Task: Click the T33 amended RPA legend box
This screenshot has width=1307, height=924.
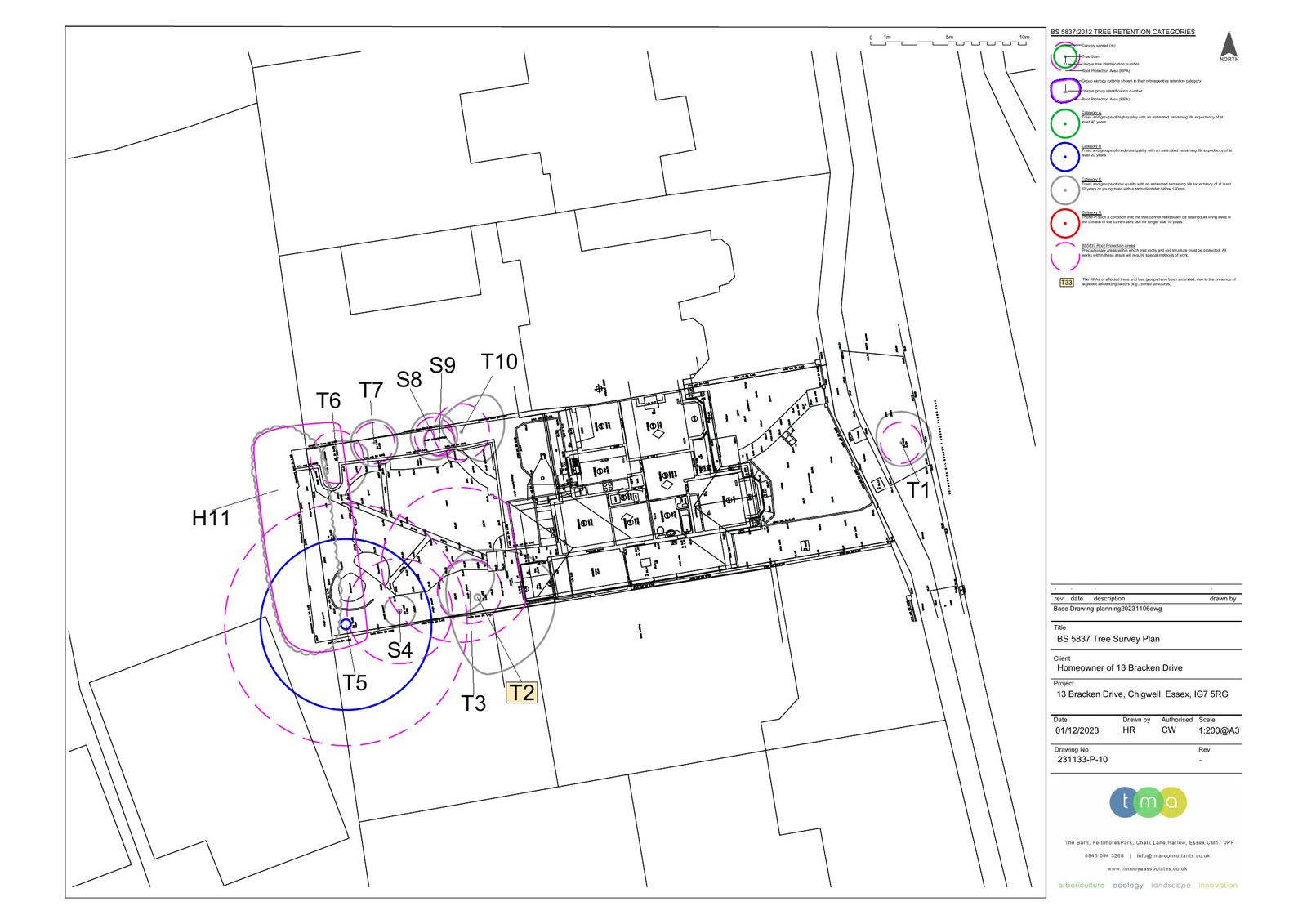Action: (x=1066, y=283)
